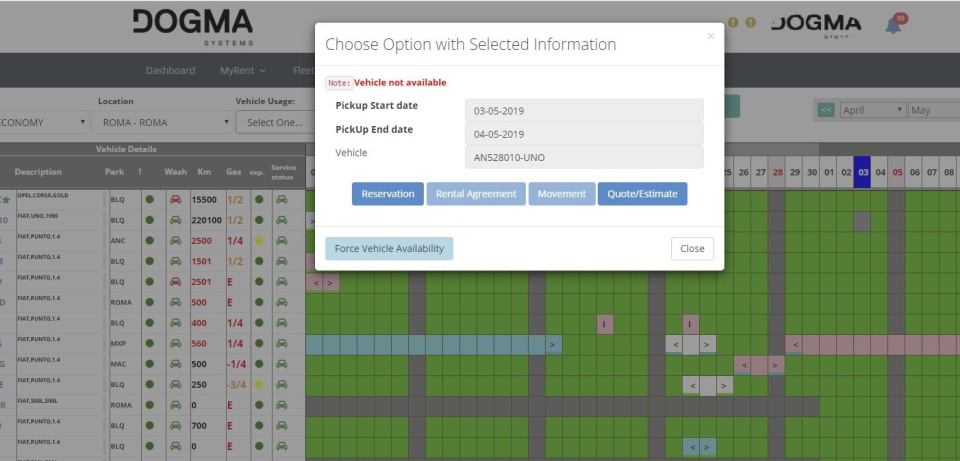The height and width of the screenshot is (461, 960).
Task: Click the yellow exp. dot in the 250 km row
Action: point(259,384)
